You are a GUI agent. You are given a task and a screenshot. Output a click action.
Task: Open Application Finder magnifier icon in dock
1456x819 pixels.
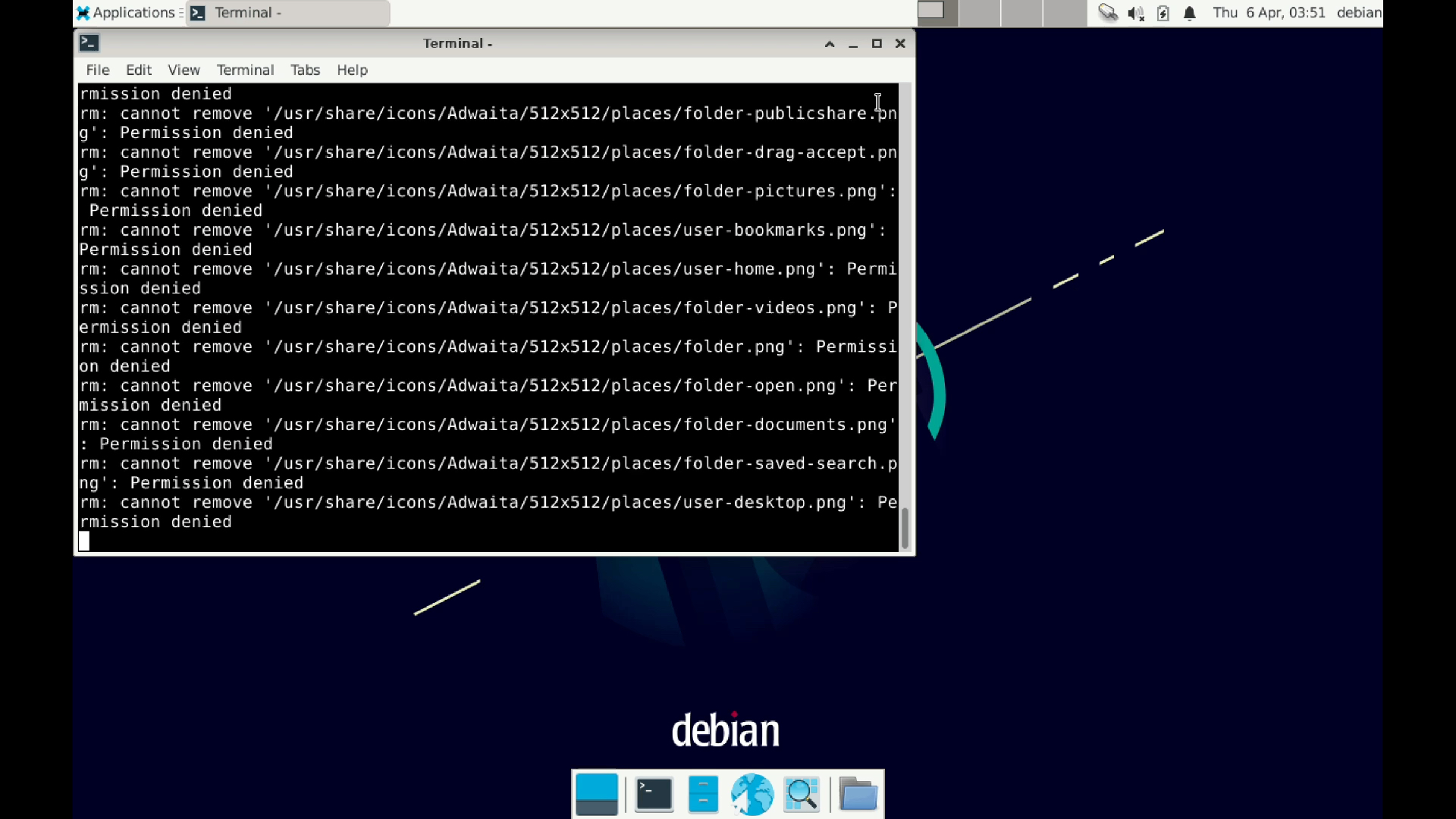click(x=802, y=794)
